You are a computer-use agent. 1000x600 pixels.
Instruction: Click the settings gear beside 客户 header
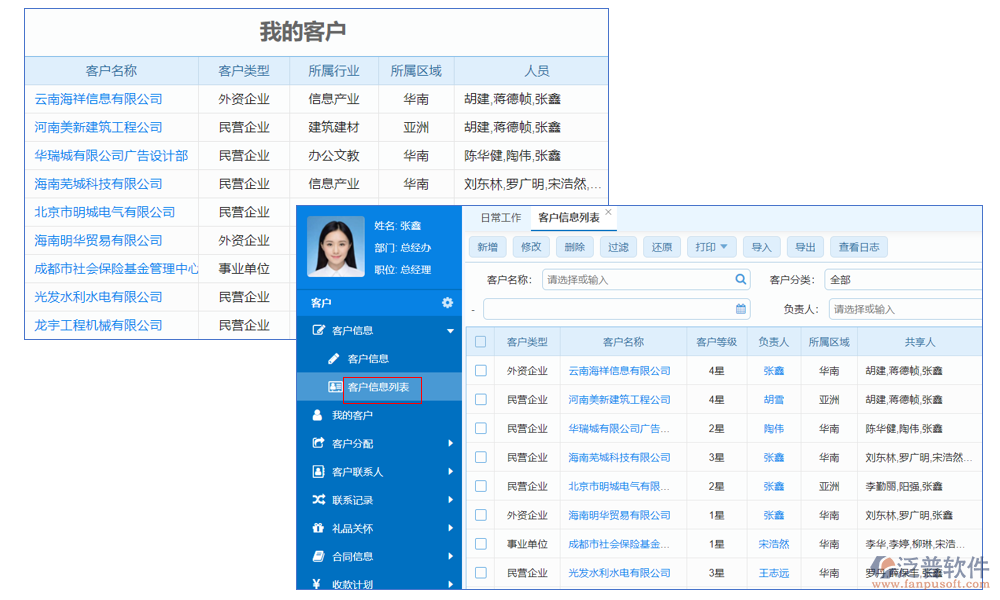[447, 302]
